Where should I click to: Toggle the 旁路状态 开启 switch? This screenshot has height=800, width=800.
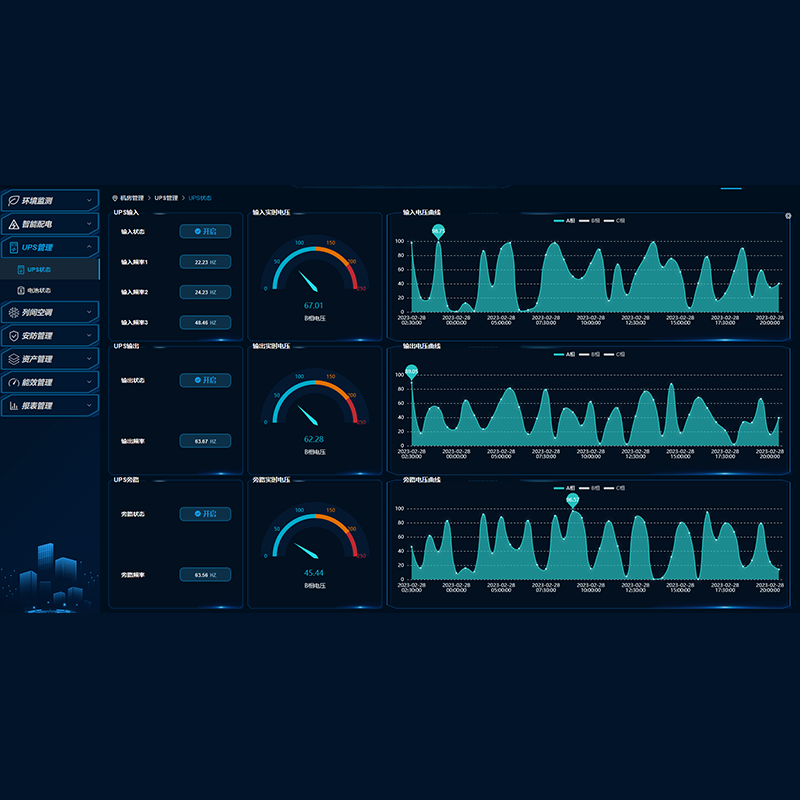[205, 513]
